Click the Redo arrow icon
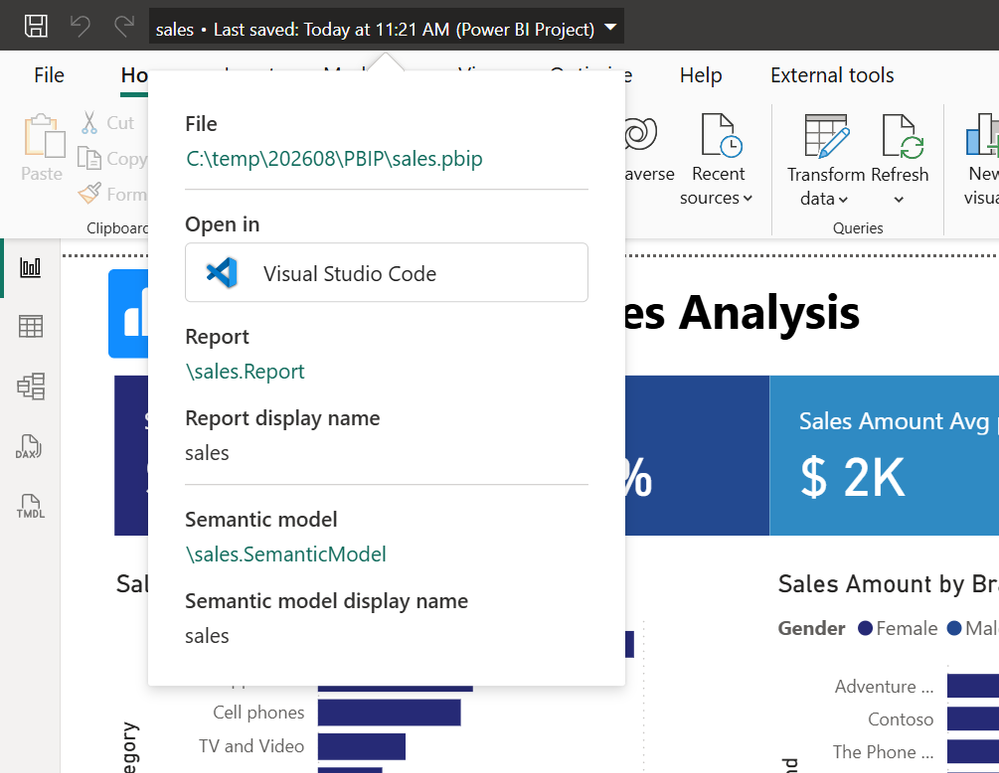This screenshot has height=773, width=999. coord(124,26)
